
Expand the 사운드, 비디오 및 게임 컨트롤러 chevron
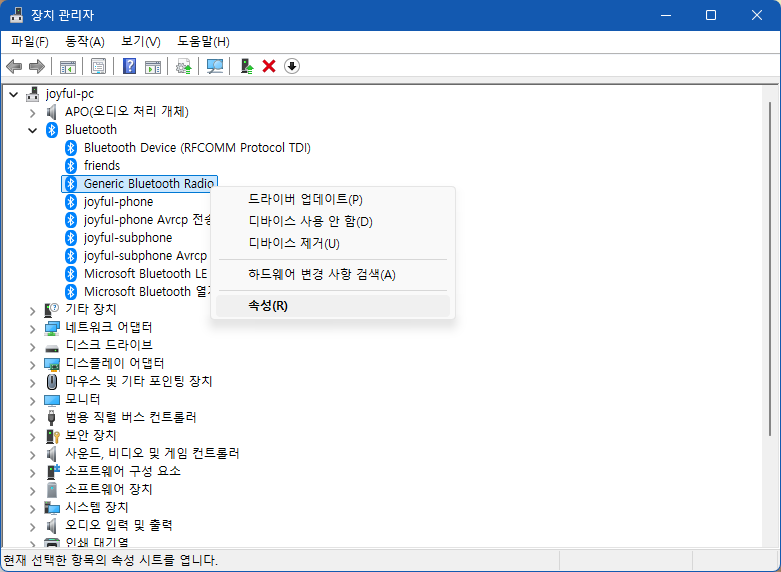[33, 454]
